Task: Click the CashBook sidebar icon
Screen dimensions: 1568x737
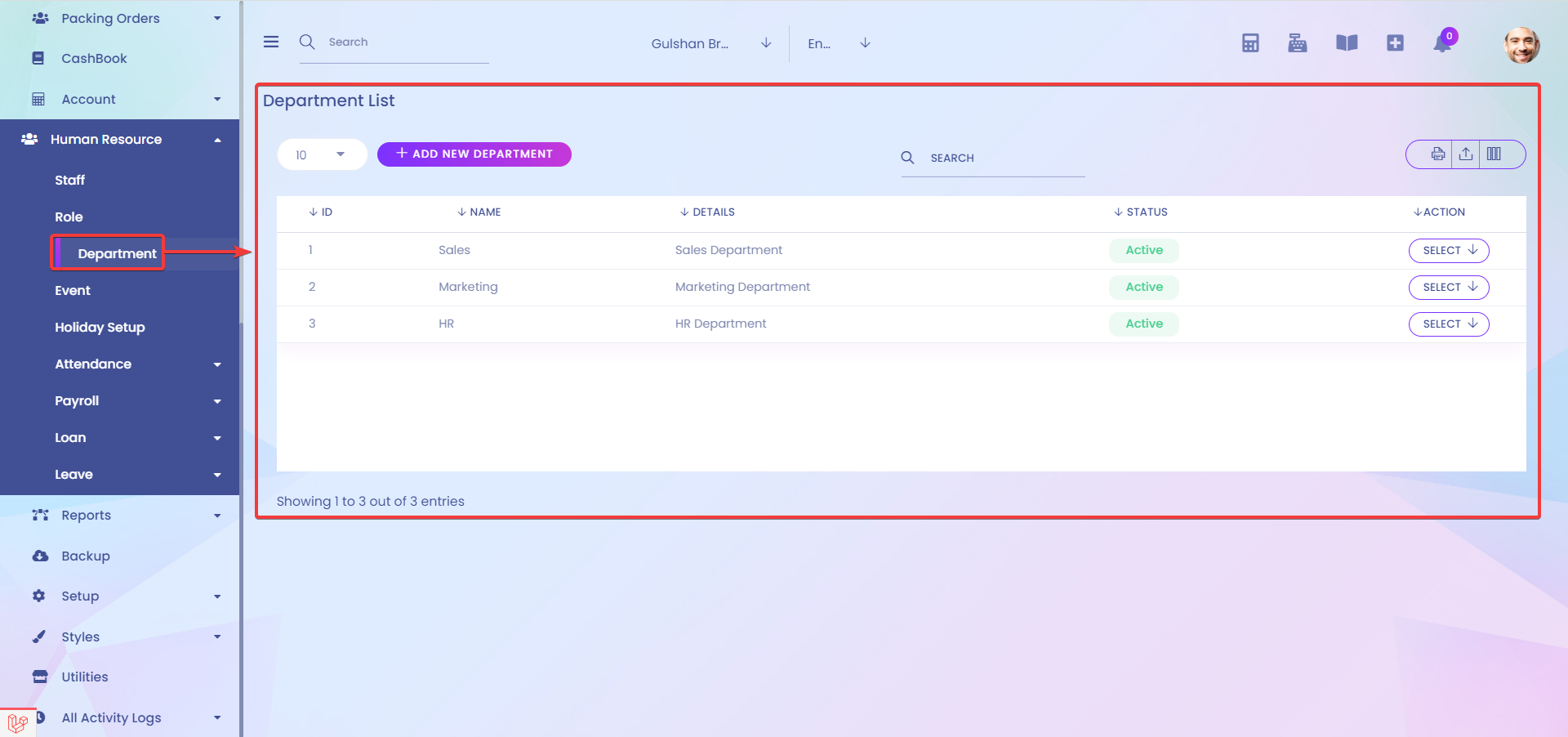Action: click(x=38, y=58)
